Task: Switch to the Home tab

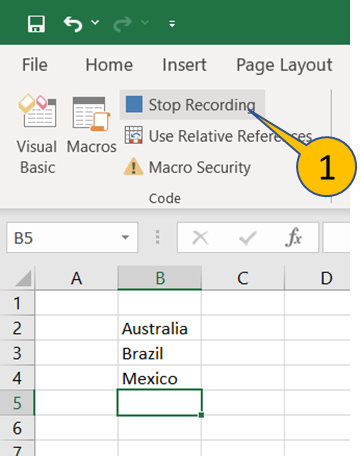Action: coord(109,65)
